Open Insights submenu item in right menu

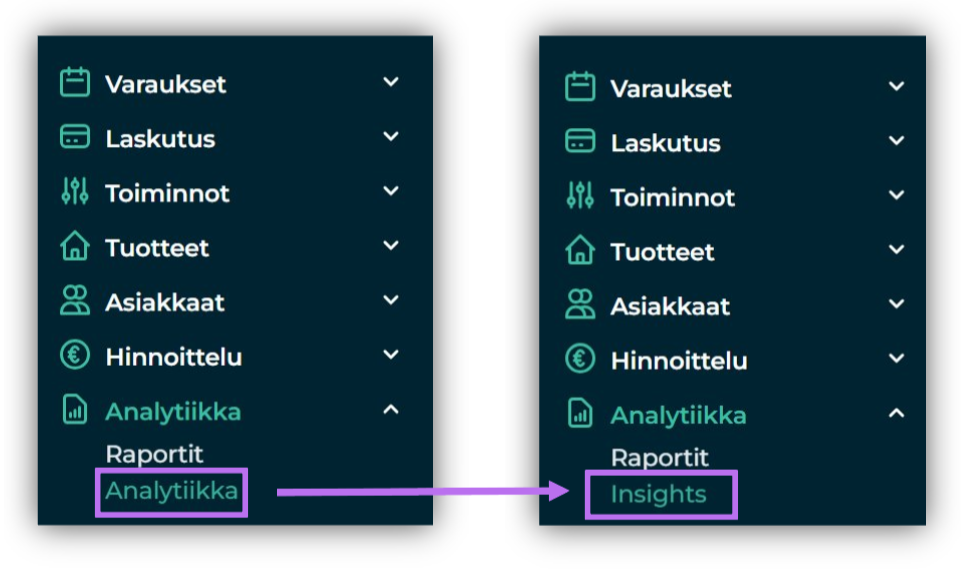659,495
